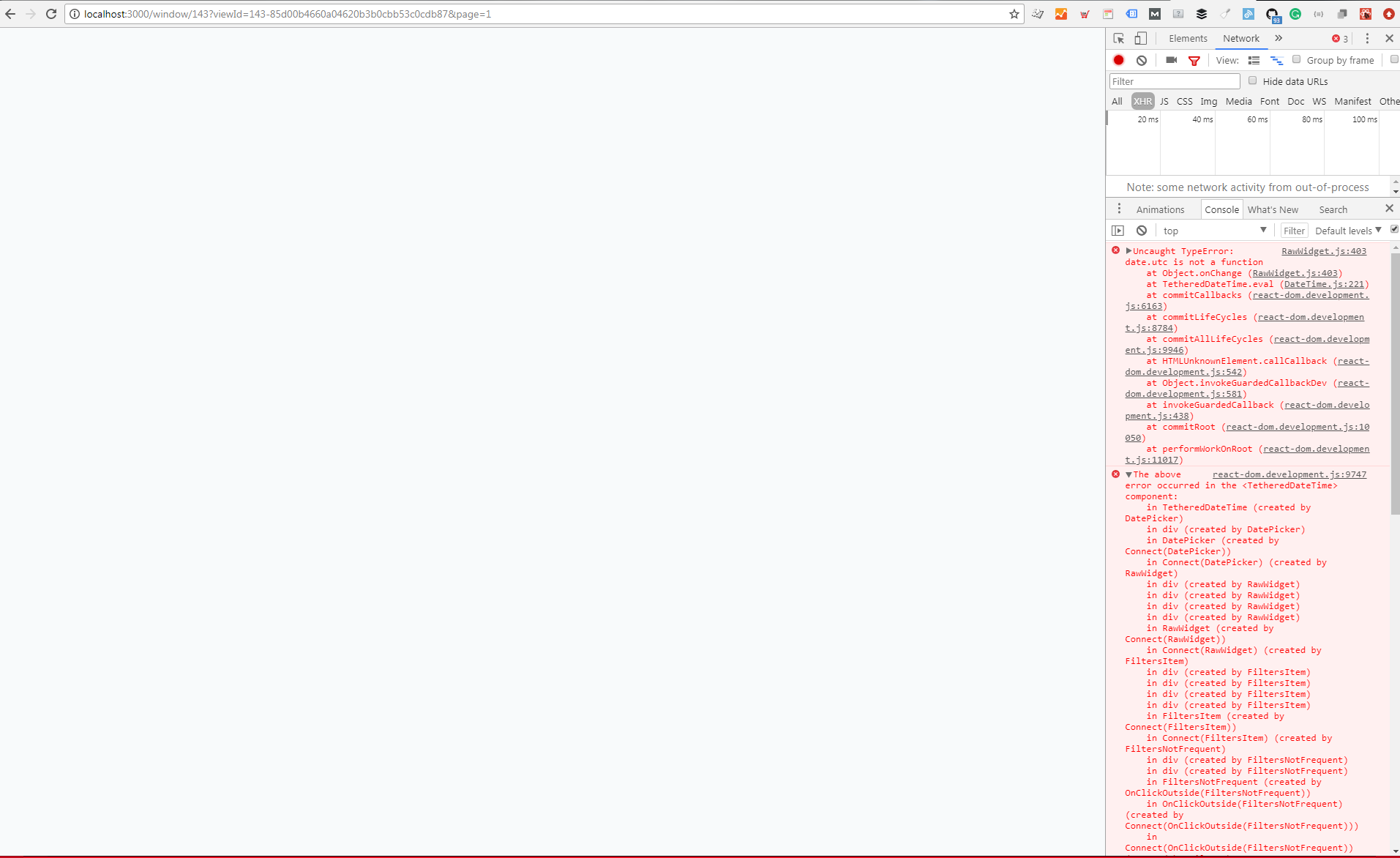The width and height of the screenshot is (1400, 858).
Task: Stop recording network log
Action: (x=1119, y=60)
